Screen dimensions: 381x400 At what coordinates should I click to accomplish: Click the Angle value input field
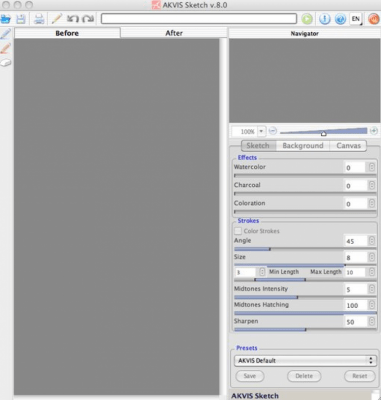coord(356,241)
